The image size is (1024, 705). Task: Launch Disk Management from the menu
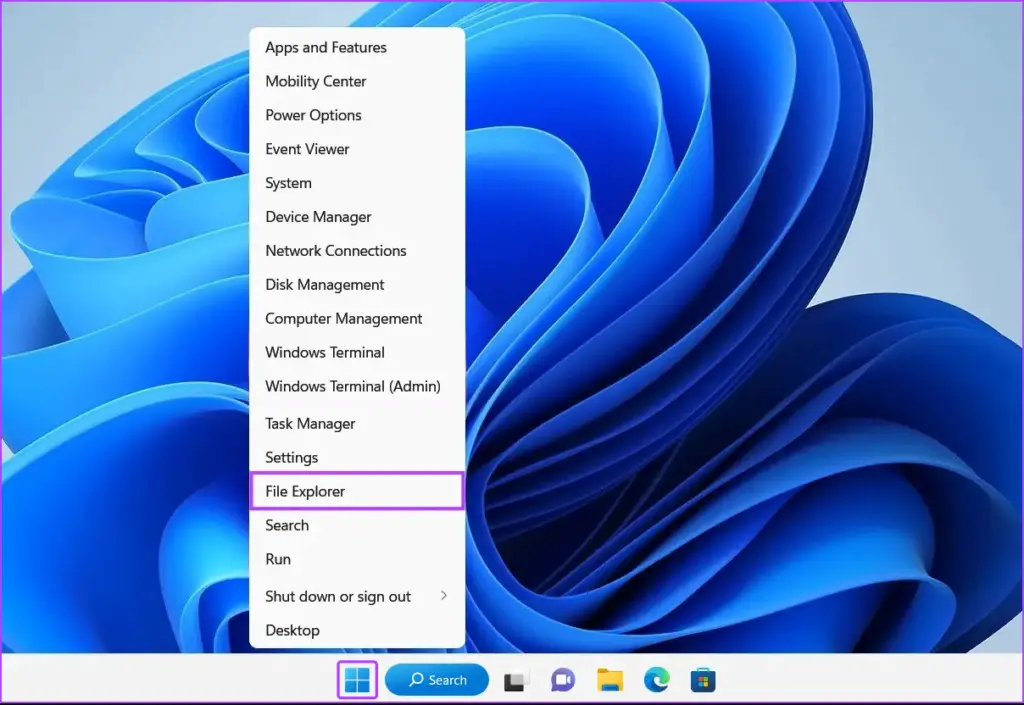pyautogui.click(x=324, y=285)
